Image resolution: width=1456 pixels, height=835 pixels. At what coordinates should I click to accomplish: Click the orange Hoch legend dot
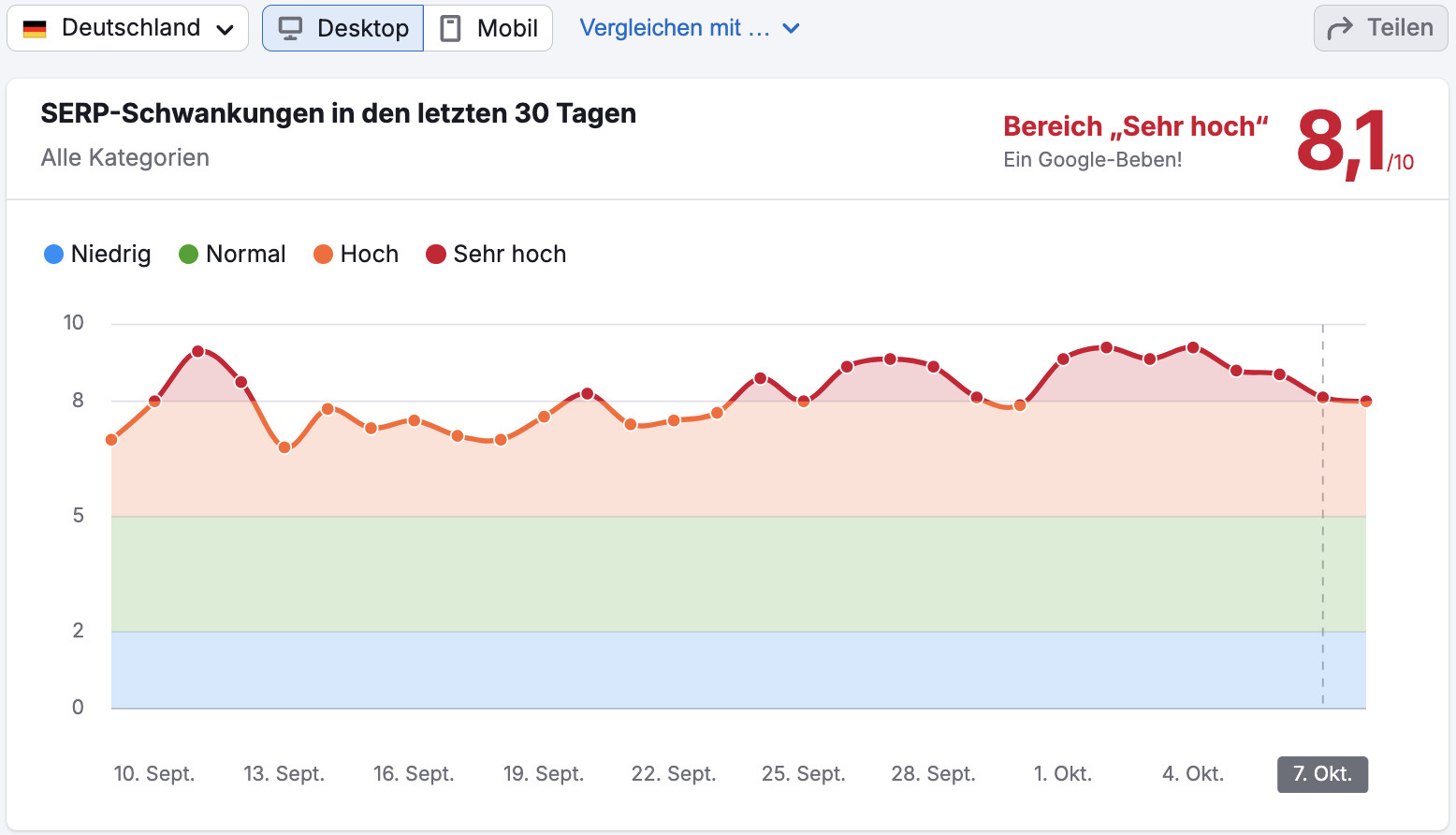tap(322, 254)
